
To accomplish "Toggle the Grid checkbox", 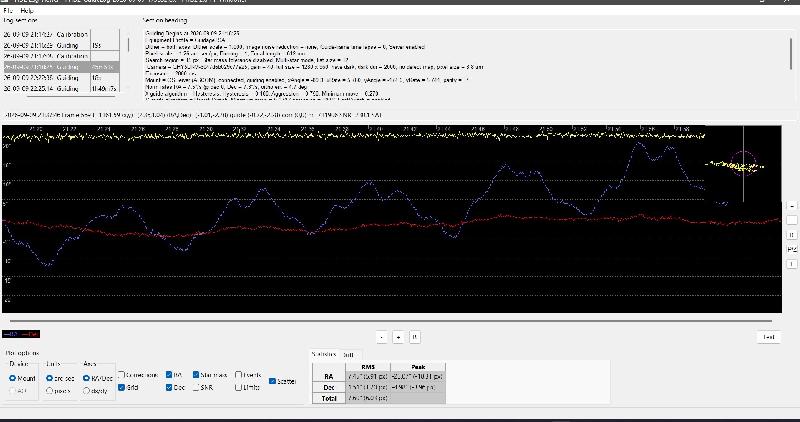I will click(128, 387).
